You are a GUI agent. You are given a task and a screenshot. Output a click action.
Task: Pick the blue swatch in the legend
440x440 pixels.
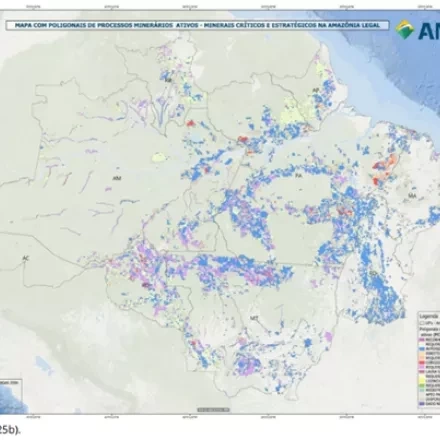coord(421,349)
